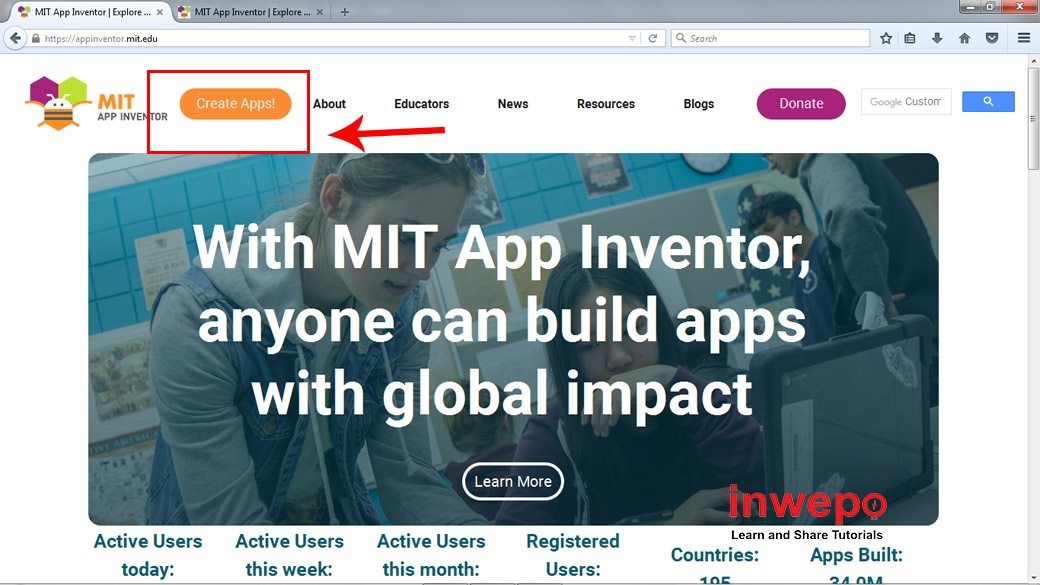The image size is (1040, 585).
Task: Open the Resources menu
Action: (x=606, y=104)
